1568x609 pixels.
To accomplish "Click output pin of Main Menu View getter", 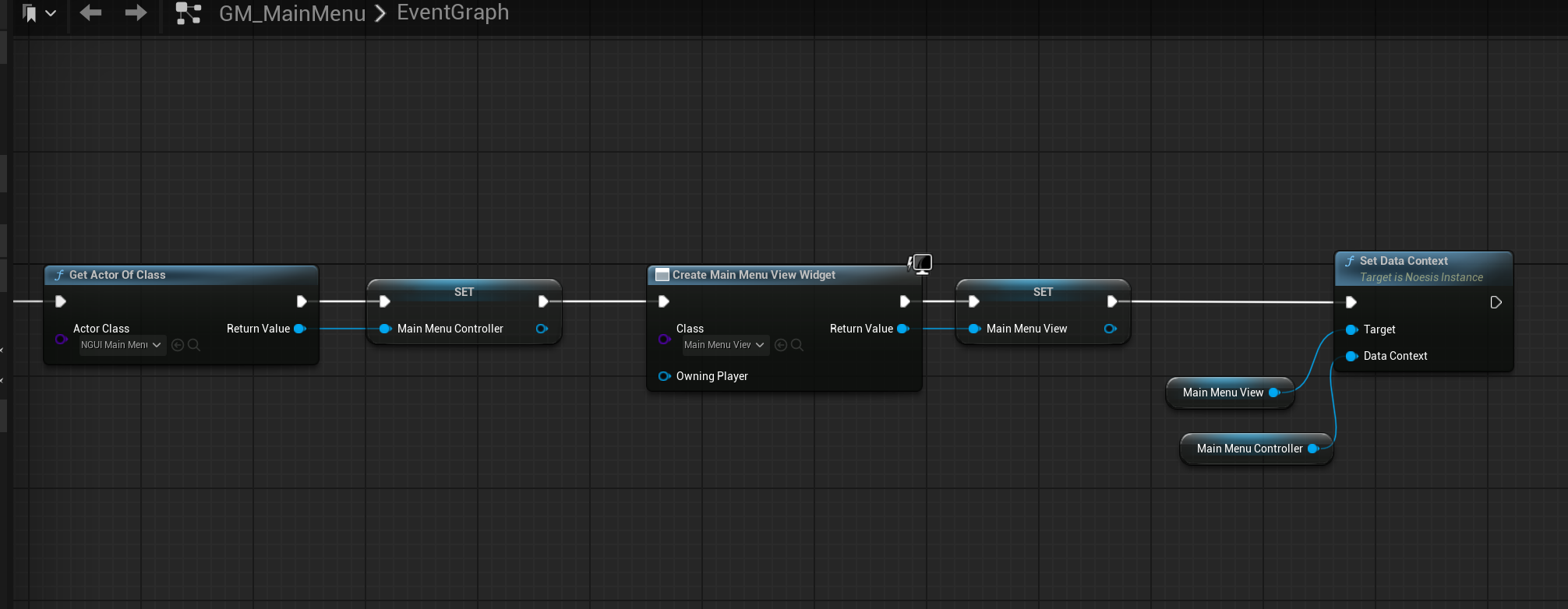I will click(x=1274, y=393).
